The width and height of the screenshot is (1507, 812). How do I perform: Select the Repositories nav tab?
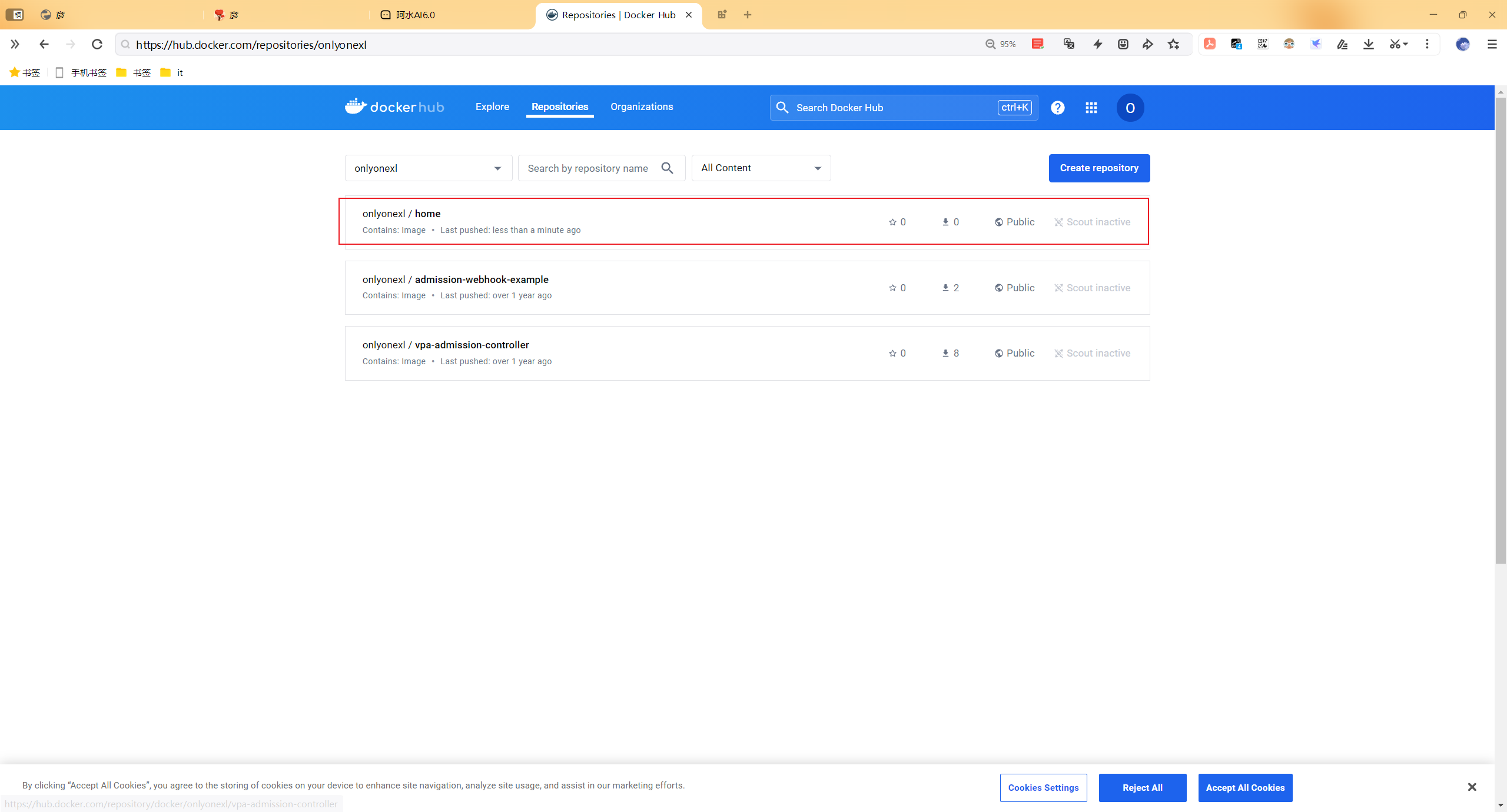pos(560,107)
